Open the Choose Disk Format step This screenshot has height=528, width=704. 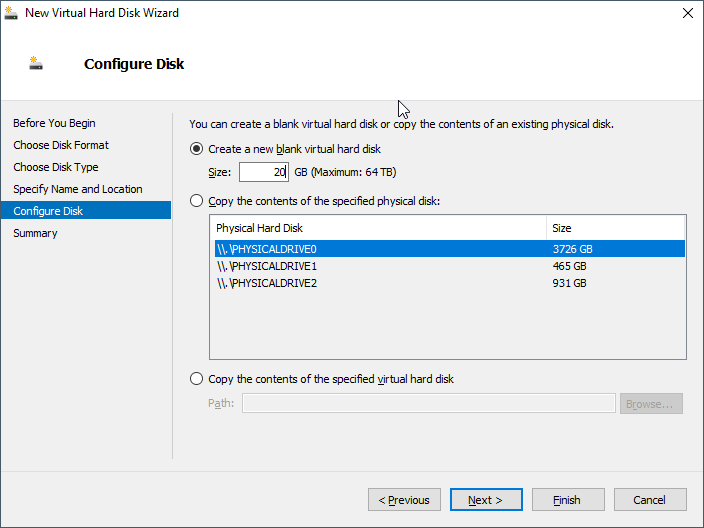[61, 145]
